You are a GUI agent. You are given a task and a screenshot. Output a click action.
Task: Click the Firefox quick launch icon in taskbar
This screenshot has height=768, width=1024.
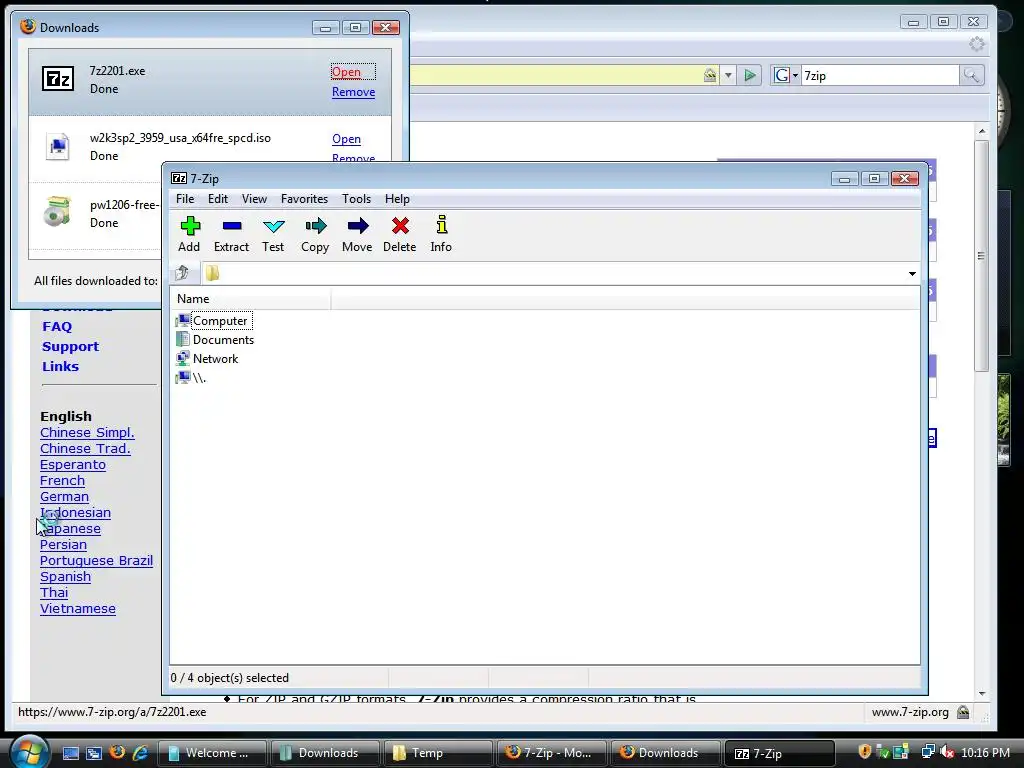click(x=118, y=752)
